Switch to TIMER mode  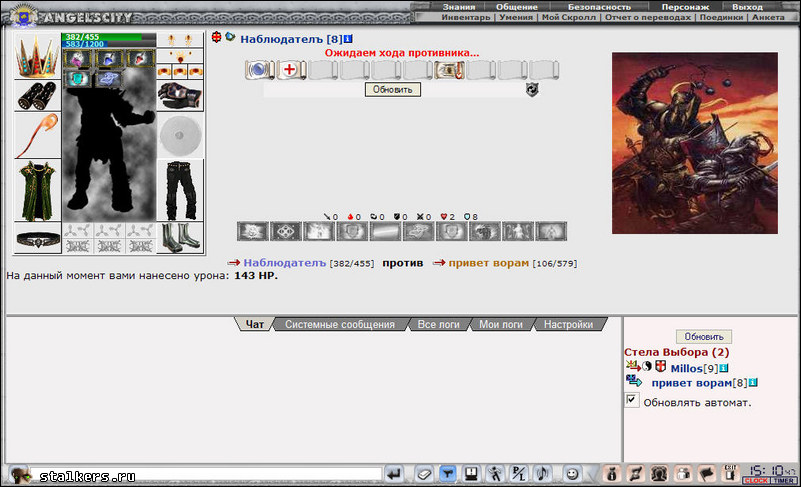[x=784, y=480]
